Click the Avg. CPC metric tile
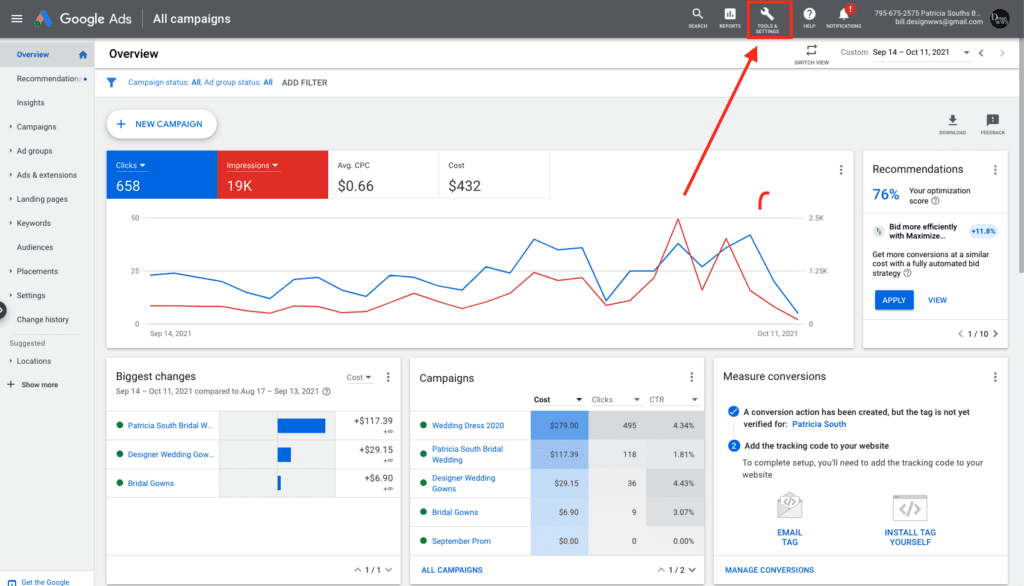The width and height of the screenshot is (1024, 586). (x=383, y=175)
